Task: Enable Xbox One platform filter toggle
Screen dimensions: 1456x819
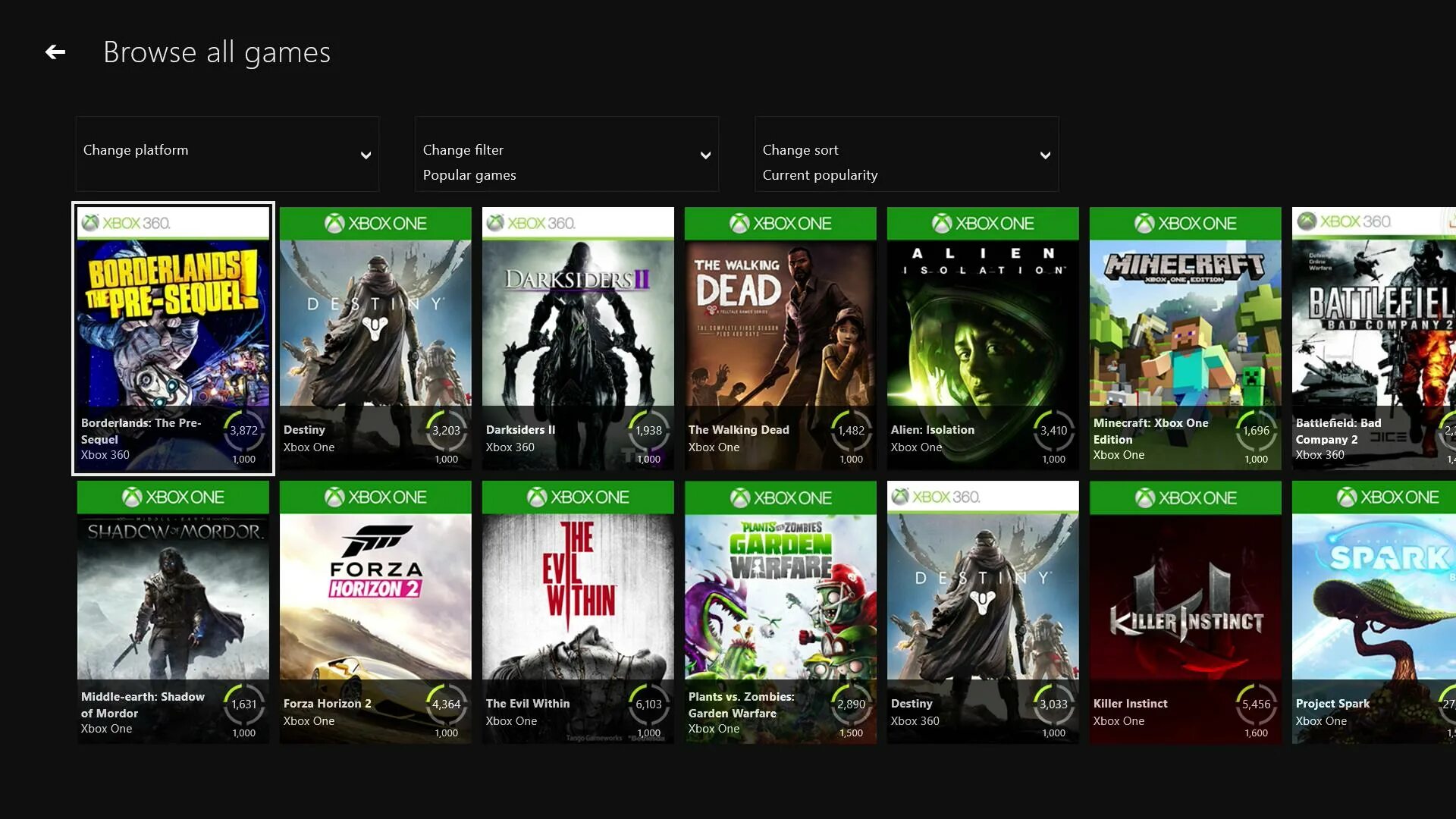Action: 227,153
